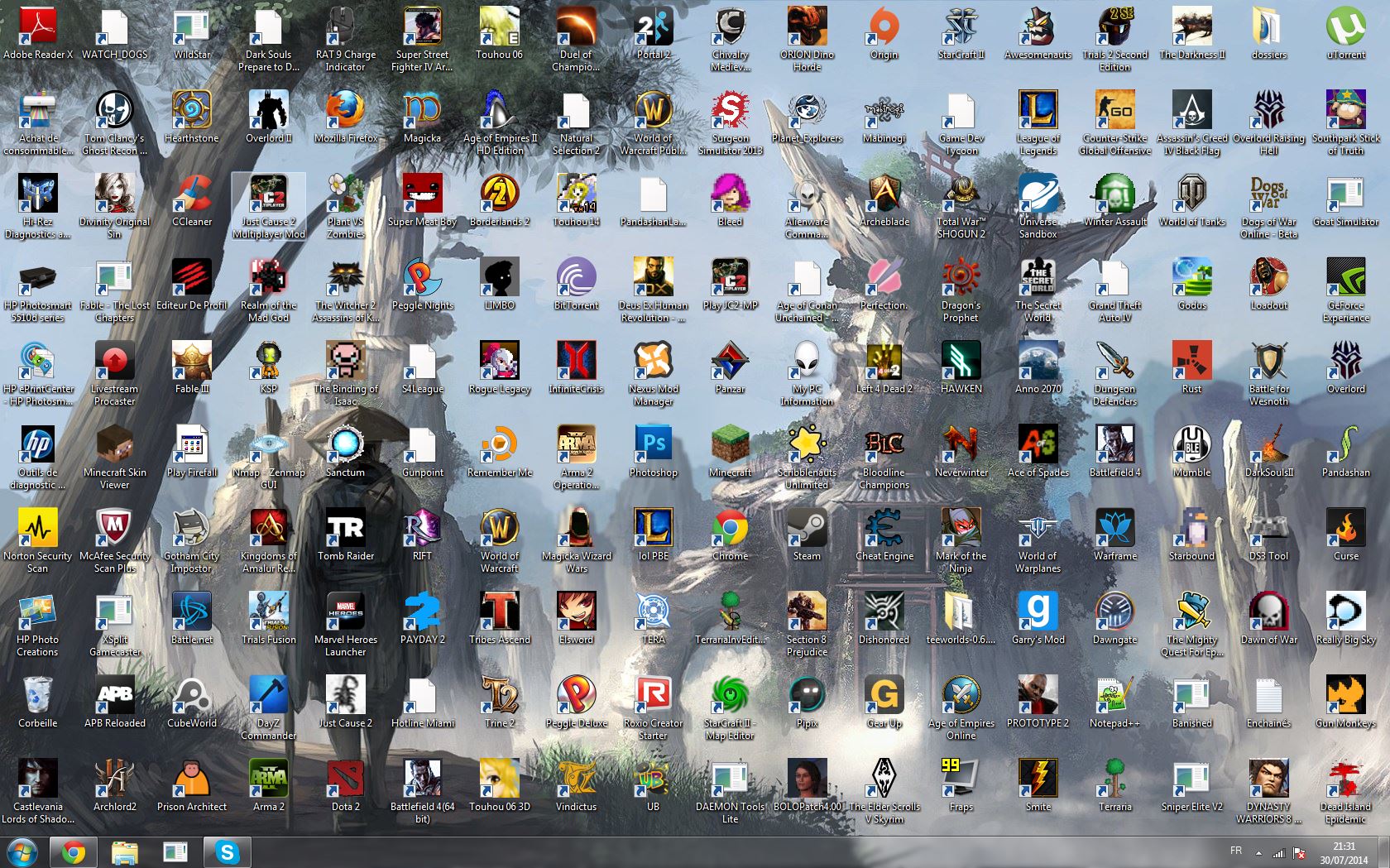Select the Curse client icon

[x=1346, y=535]
